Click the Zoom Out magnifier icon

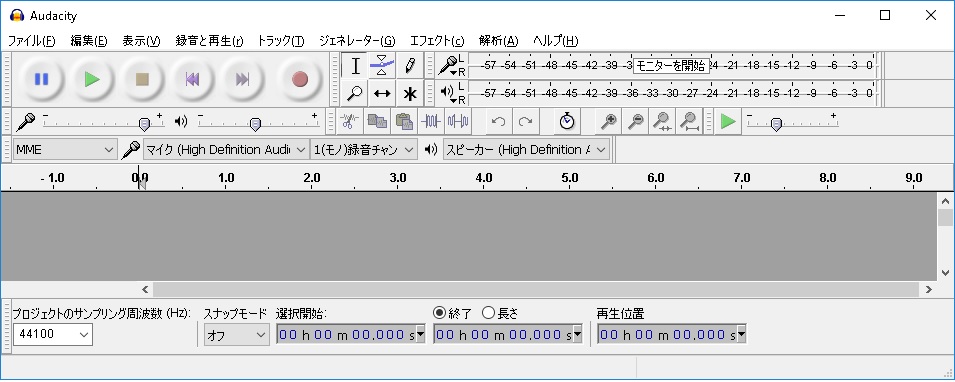click(x=635, y=121)
